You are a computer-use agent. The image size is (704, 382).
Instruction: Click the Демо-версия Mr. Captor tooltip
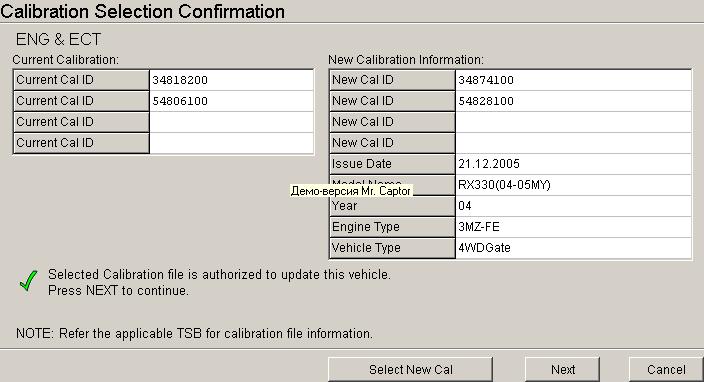coord(351,191)
